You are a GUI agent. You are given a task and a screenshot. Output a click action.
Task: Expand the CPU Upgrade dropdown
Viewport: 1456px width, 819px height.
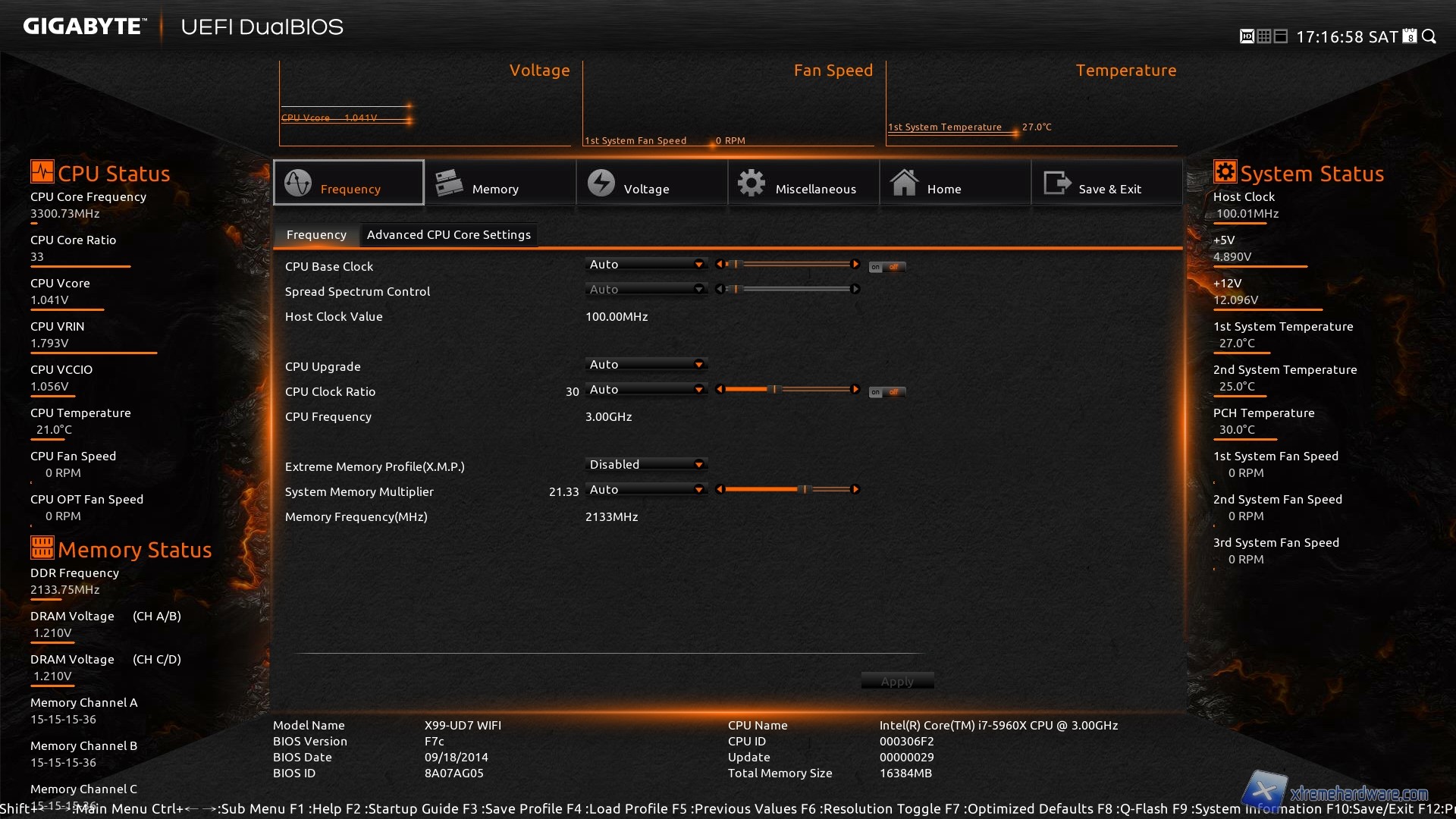click(x=646, y=365)
